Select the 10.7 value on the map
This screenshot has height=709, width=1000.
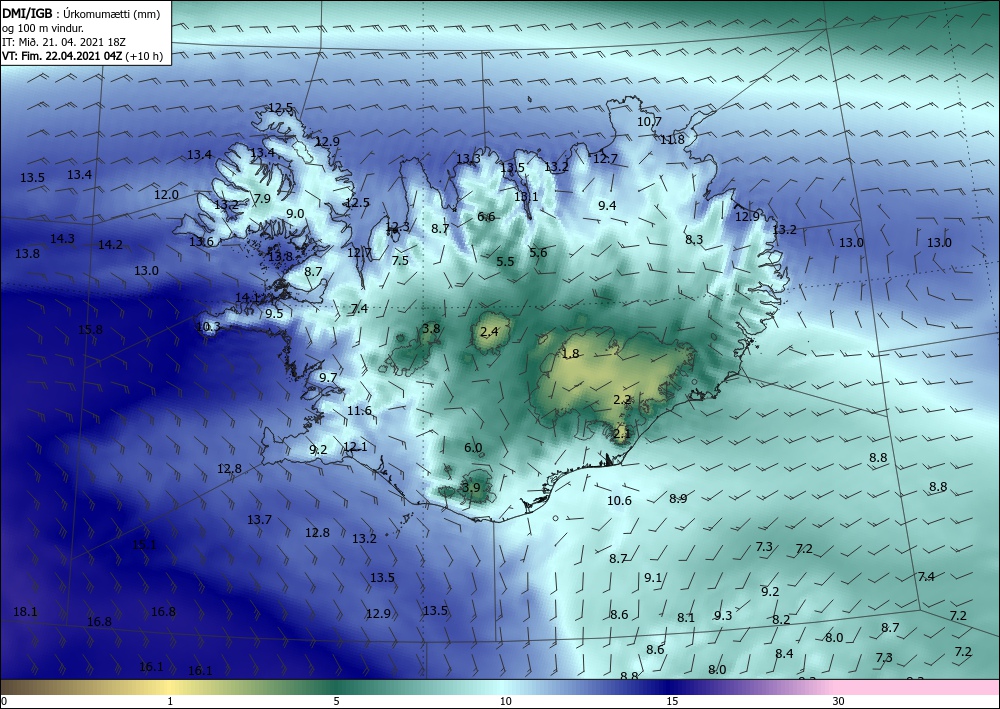coord(649,121)
